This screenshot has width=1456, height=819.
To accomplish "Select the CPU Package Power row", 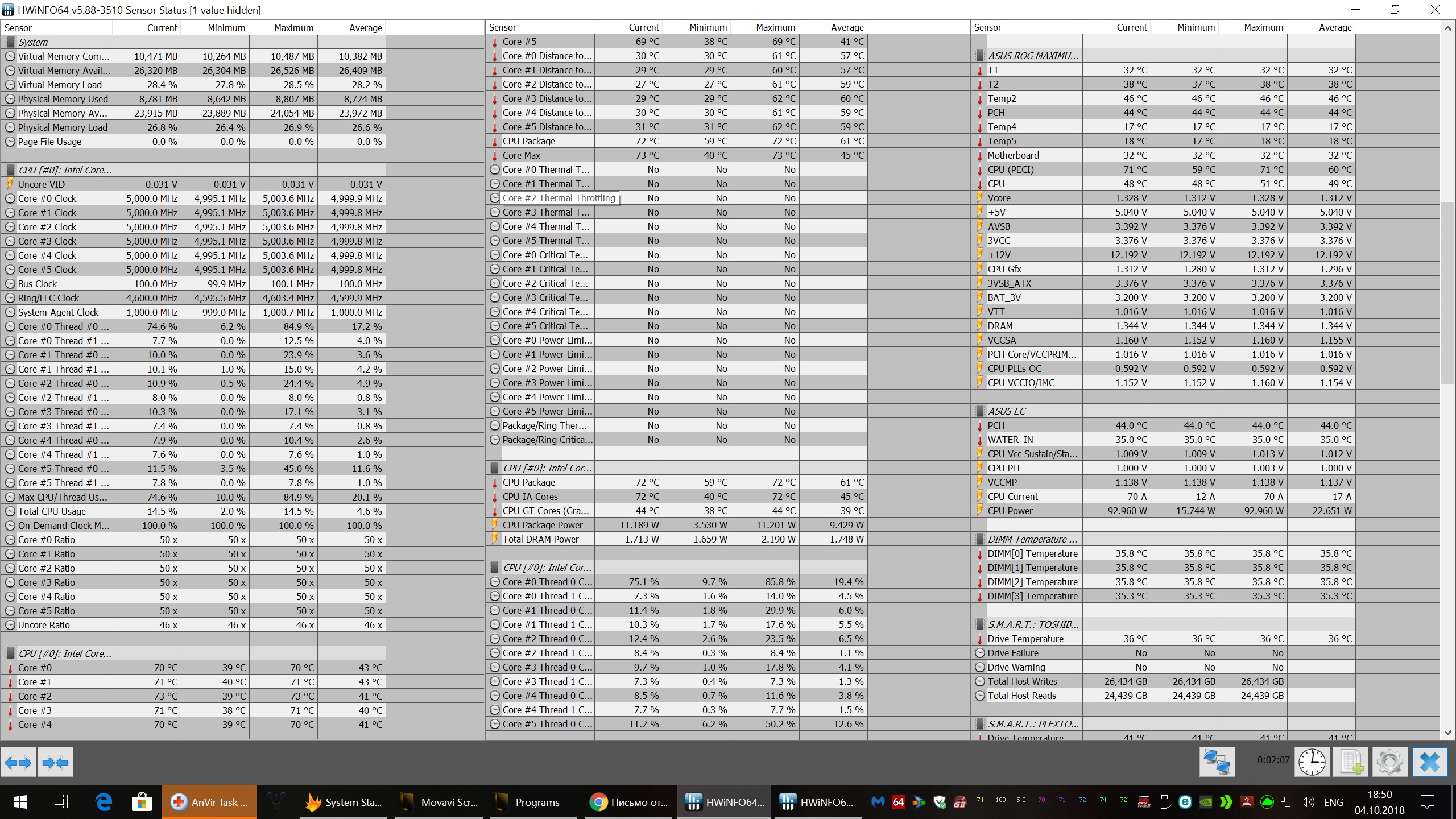I will pos(542,525).
